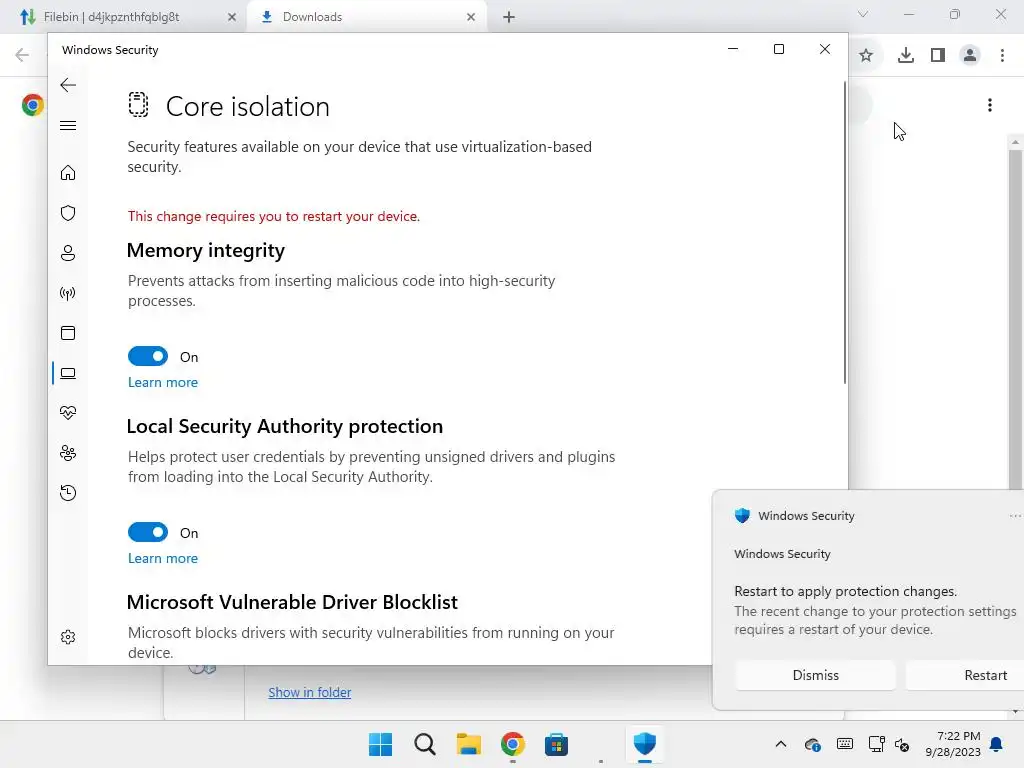Click the muted volume tray icon

tap(902, 744)
